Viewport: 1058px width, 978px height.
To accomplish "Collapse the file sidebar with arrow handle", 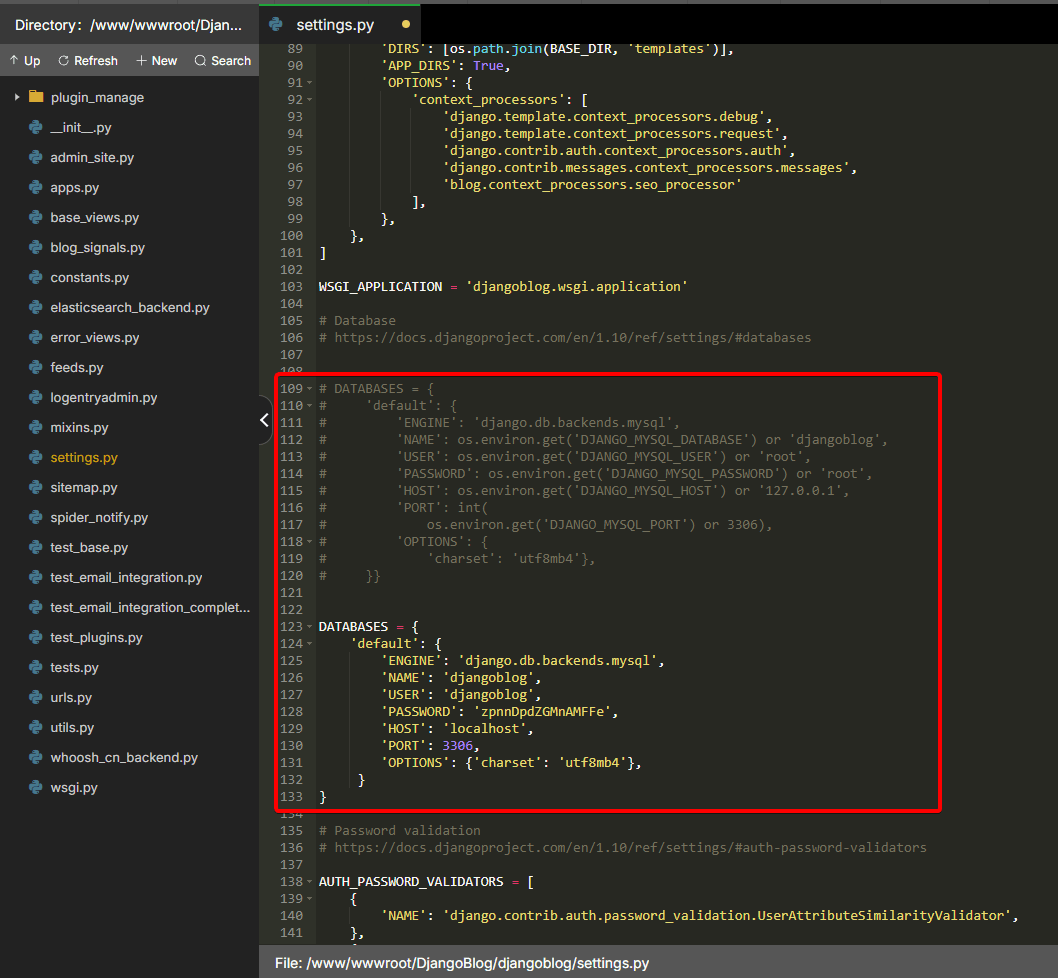I will click(264, 420).
